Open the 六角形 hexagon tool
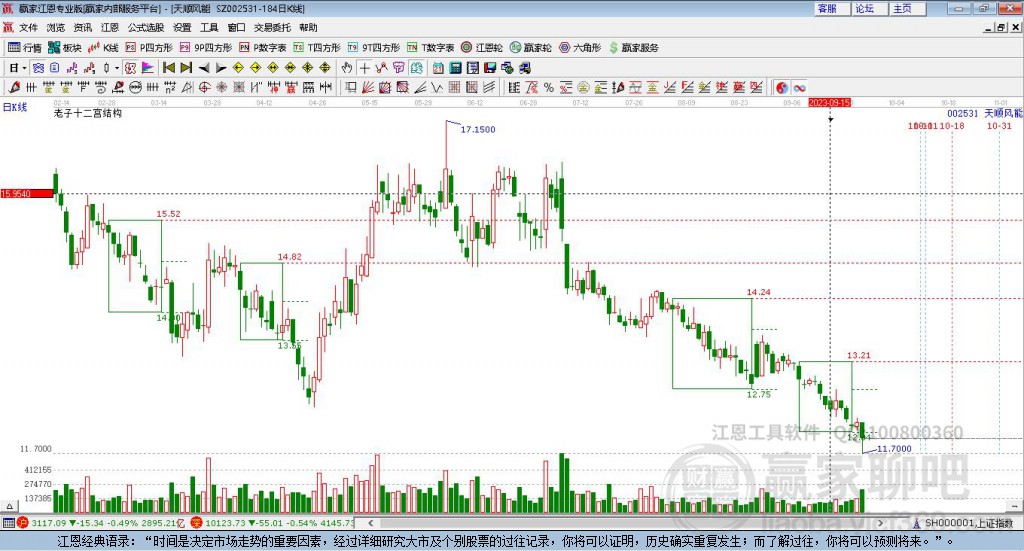Image resolution: width=1024 pixels, height=551 pixels. [x=580, y=48]
